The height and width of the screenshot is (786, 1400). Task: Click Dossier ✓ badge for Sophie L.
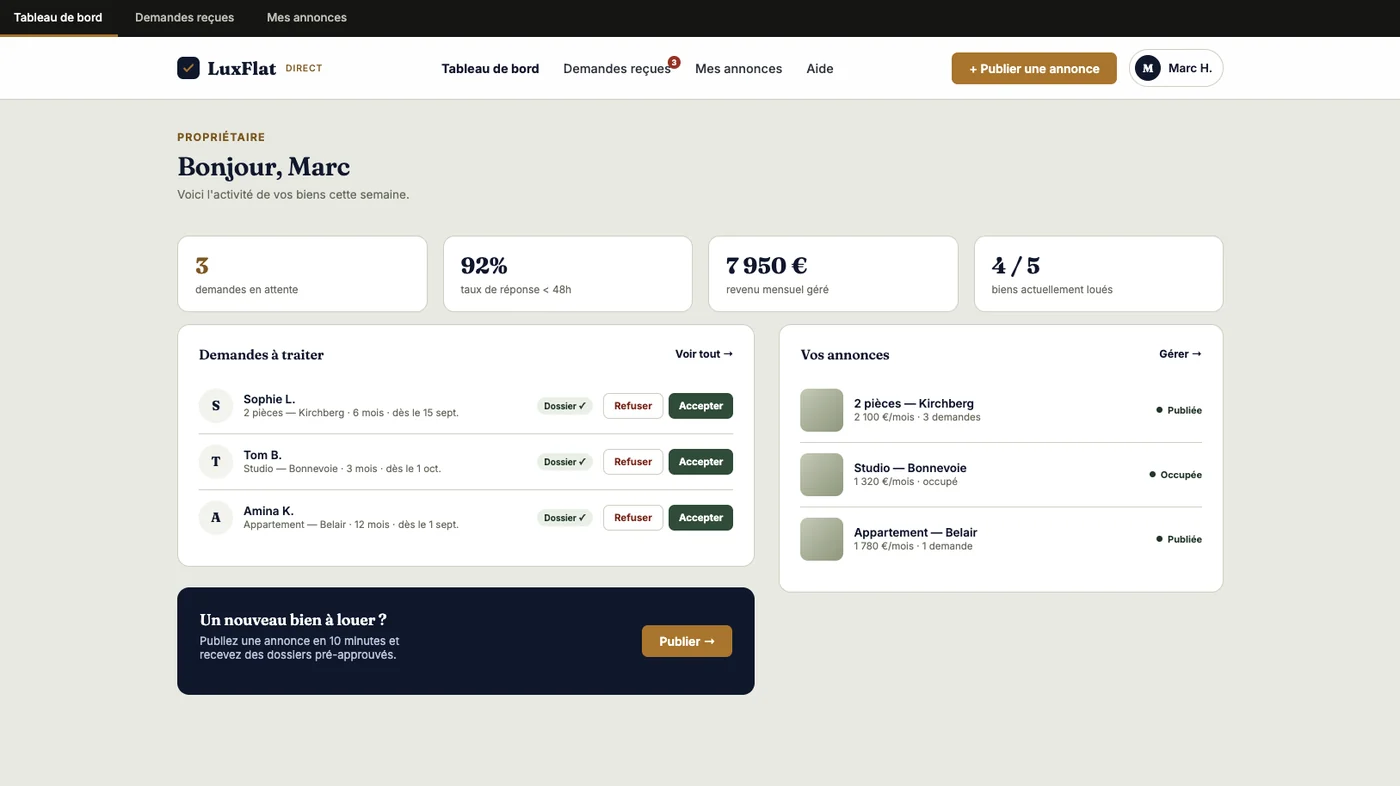(565, 406)
